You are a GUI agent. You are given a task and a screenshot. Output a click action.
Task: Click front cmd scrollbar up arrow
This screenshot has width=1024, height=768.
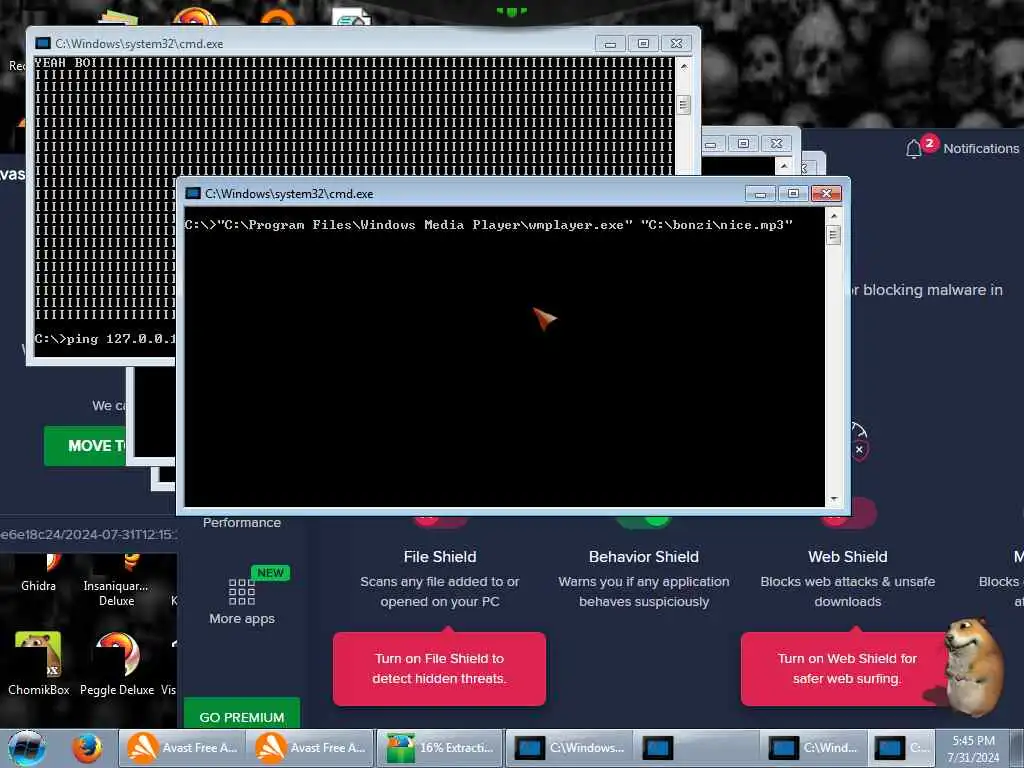click(833, 215)
